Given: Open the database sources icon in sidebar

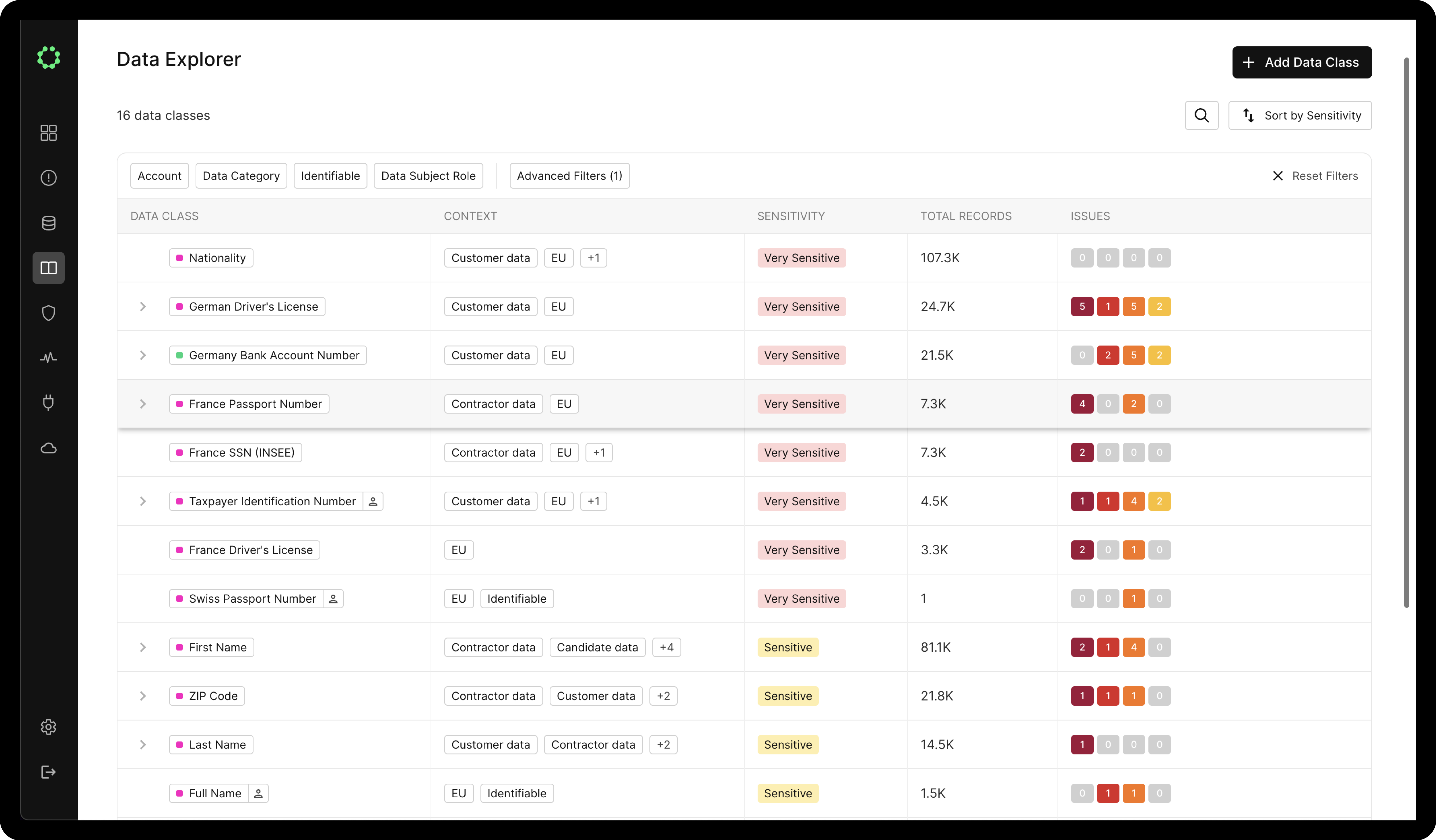Looking at the screenshot, I should click(49, 222).
